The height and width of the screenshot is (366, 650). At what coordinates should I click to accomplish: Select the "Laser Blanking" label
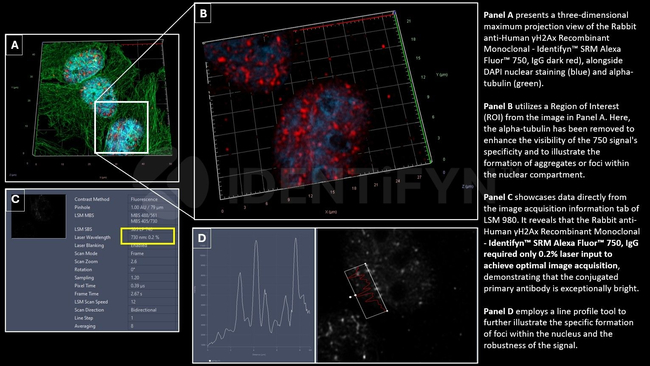89,245
